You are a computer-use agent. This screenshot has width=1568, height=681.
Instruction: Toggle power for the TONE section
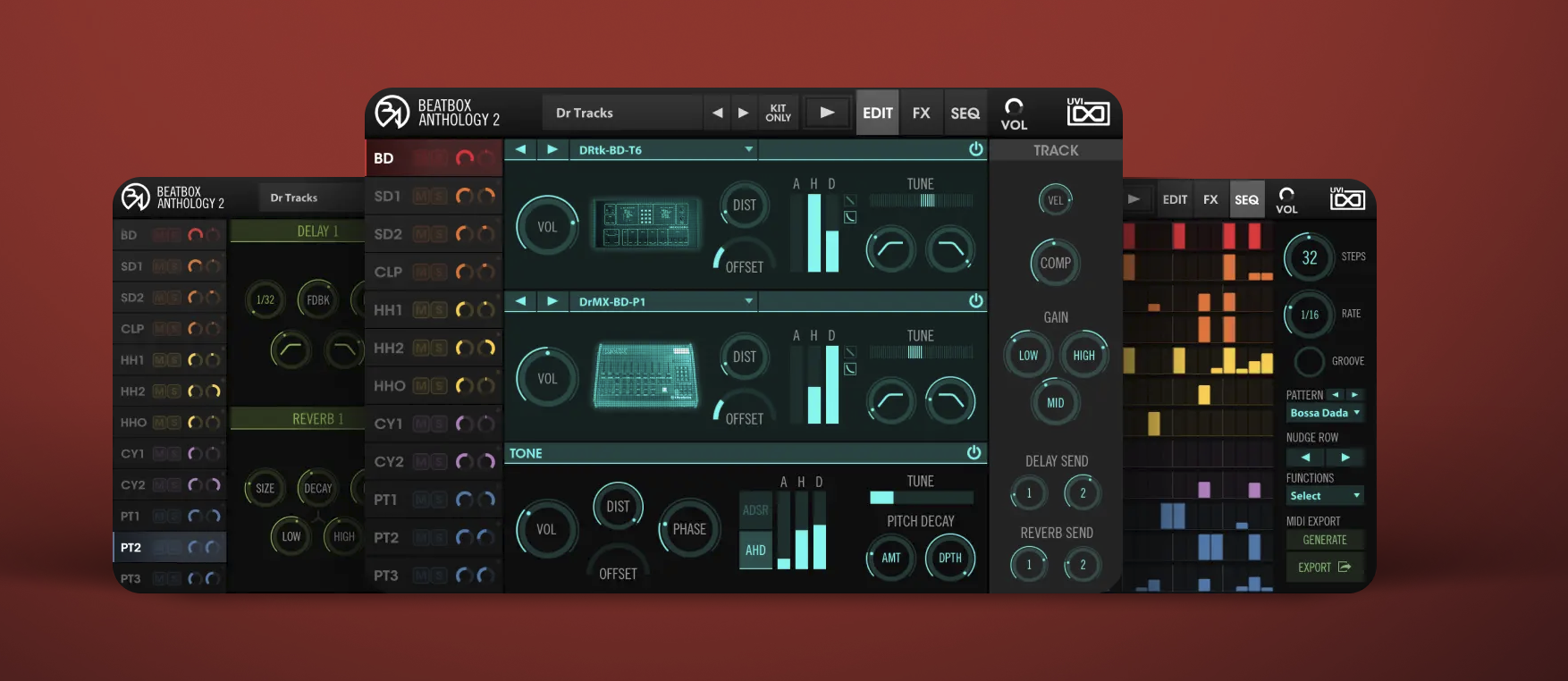tap(974, 453)
